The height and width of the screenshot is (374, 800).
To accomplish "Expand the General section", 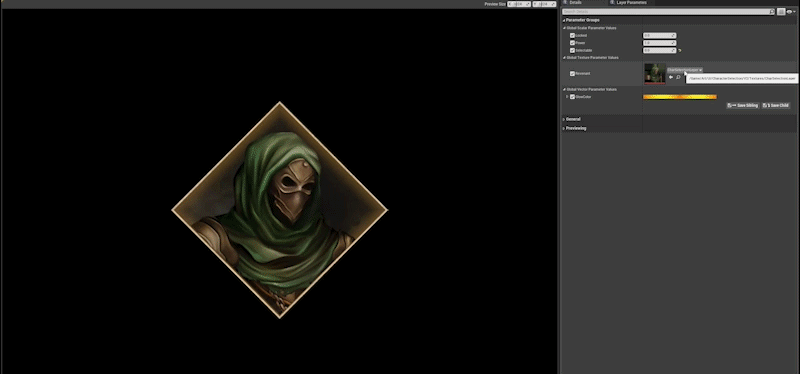I will (x=564, y=119).
